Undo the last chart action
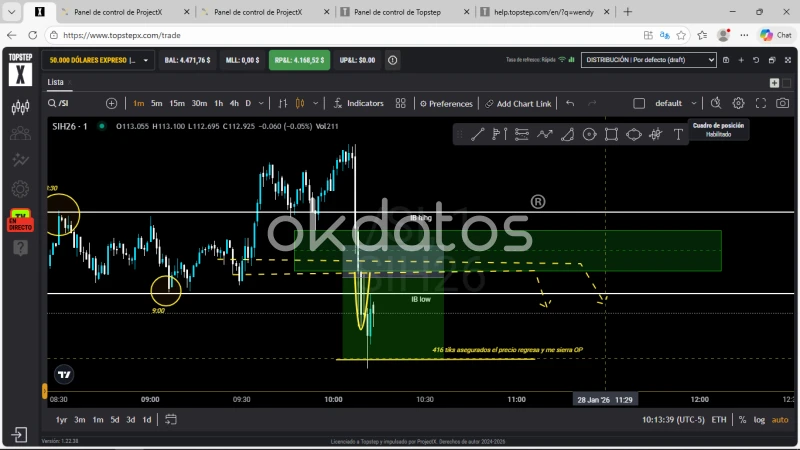This screenshot has width=800, height=450. coord(570,103)
